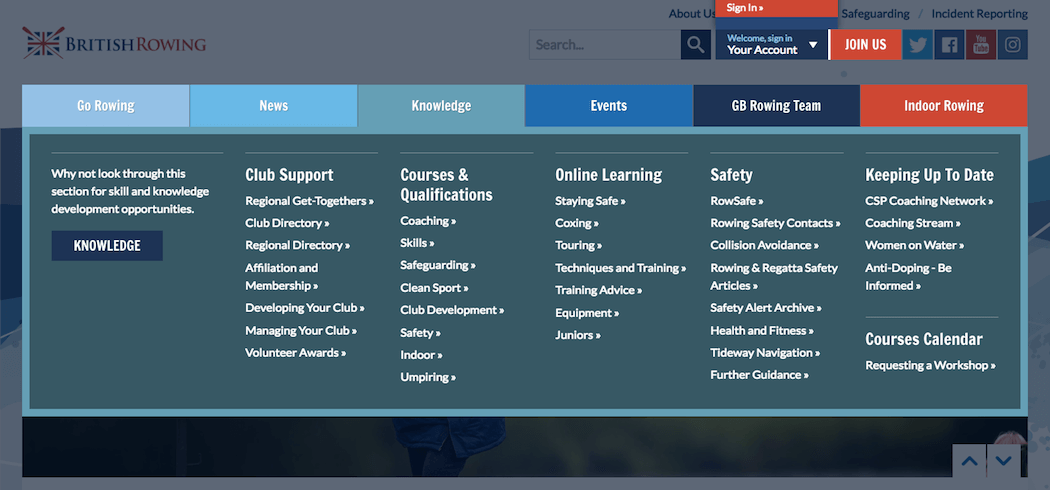1050x490 pixels.
Task: Click the JOIN US button
Action: pyautogui.click(x=865, y=45)
